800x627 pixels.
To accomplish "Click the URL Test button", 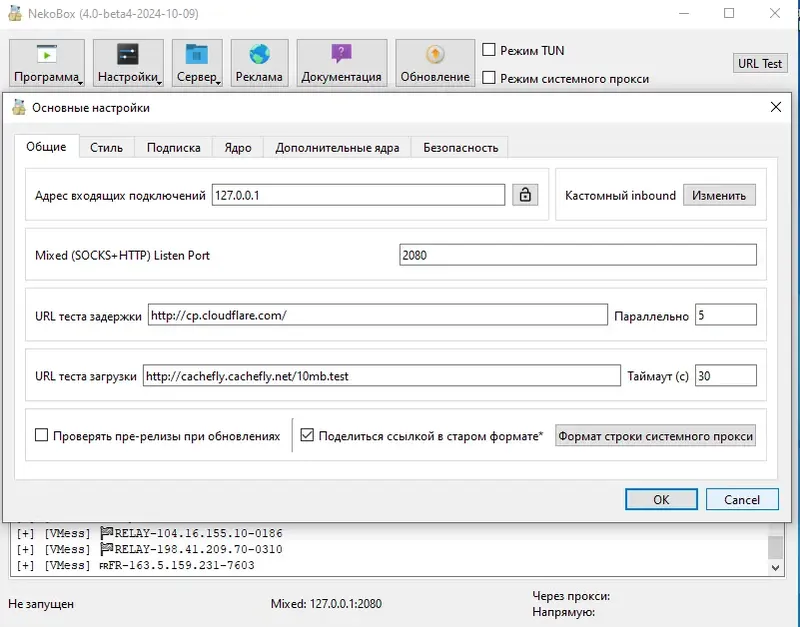I will (760, 63).
